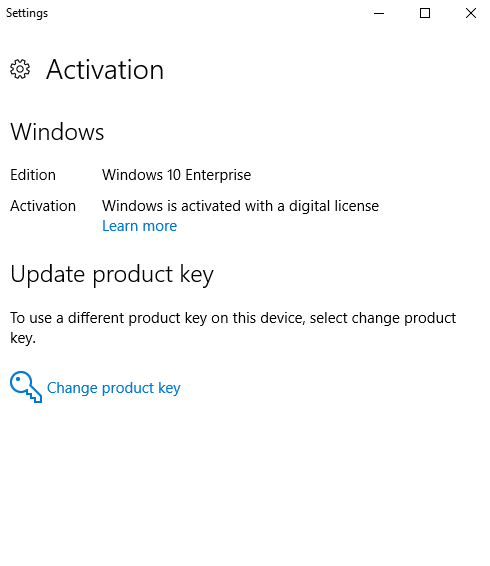Click the Edition label
The image size is (490, 566).
click(x=33, y=175)
